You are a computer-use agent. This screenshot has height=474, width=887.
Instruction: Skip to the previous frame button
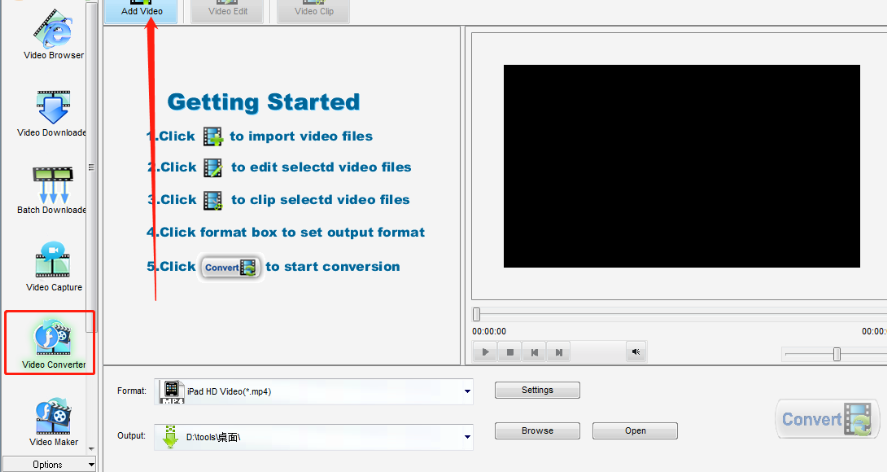click(x=534, y=352)
